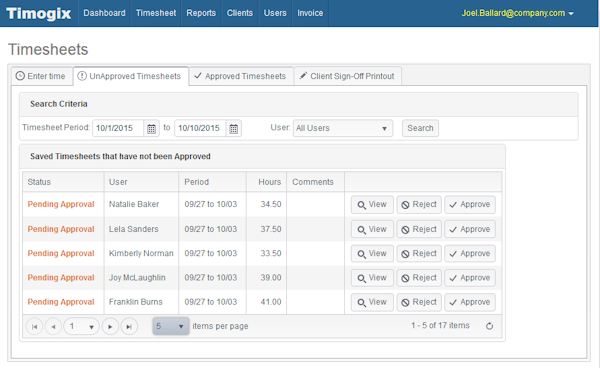This screenshot has width=600, height=368.
Task: Go to first page of results
Action: pos(34,327)
